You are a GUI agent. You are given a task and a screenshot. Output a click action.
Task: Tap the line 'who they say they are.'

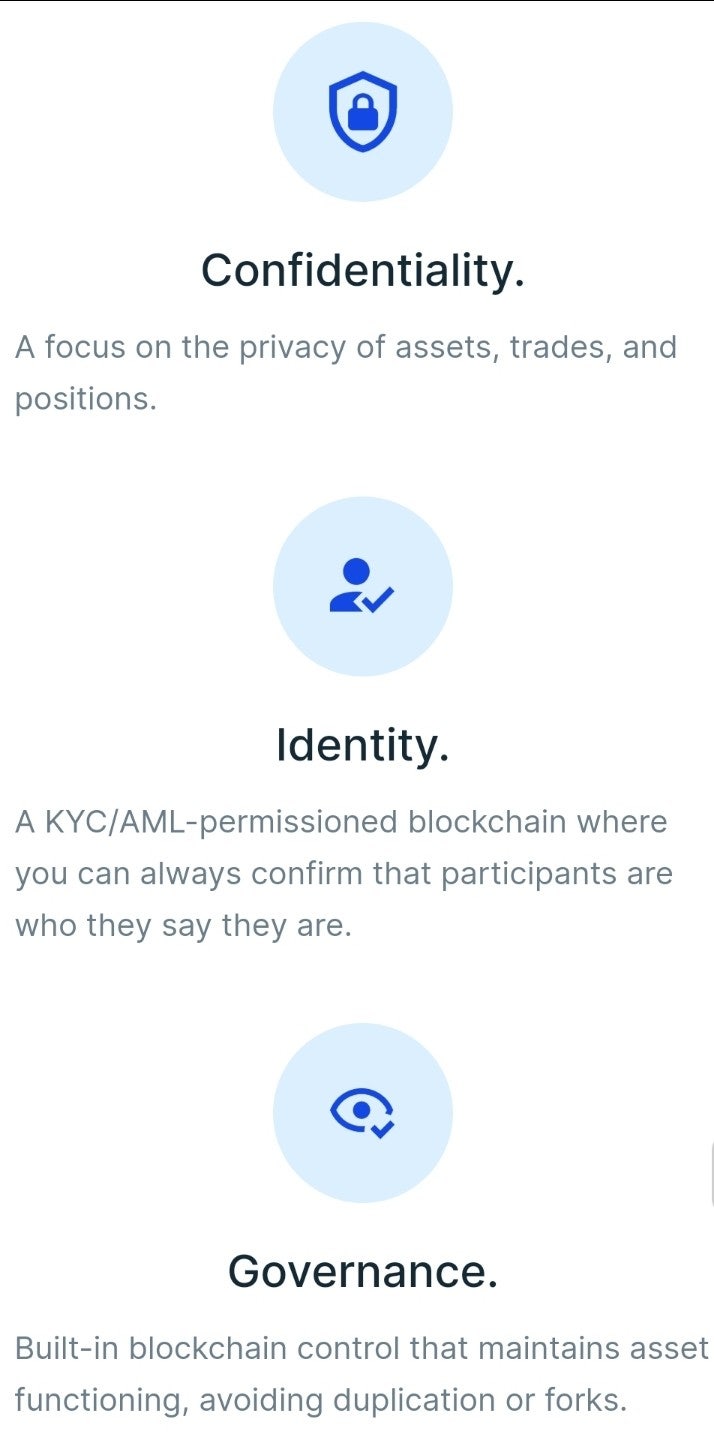click(183, 926)
